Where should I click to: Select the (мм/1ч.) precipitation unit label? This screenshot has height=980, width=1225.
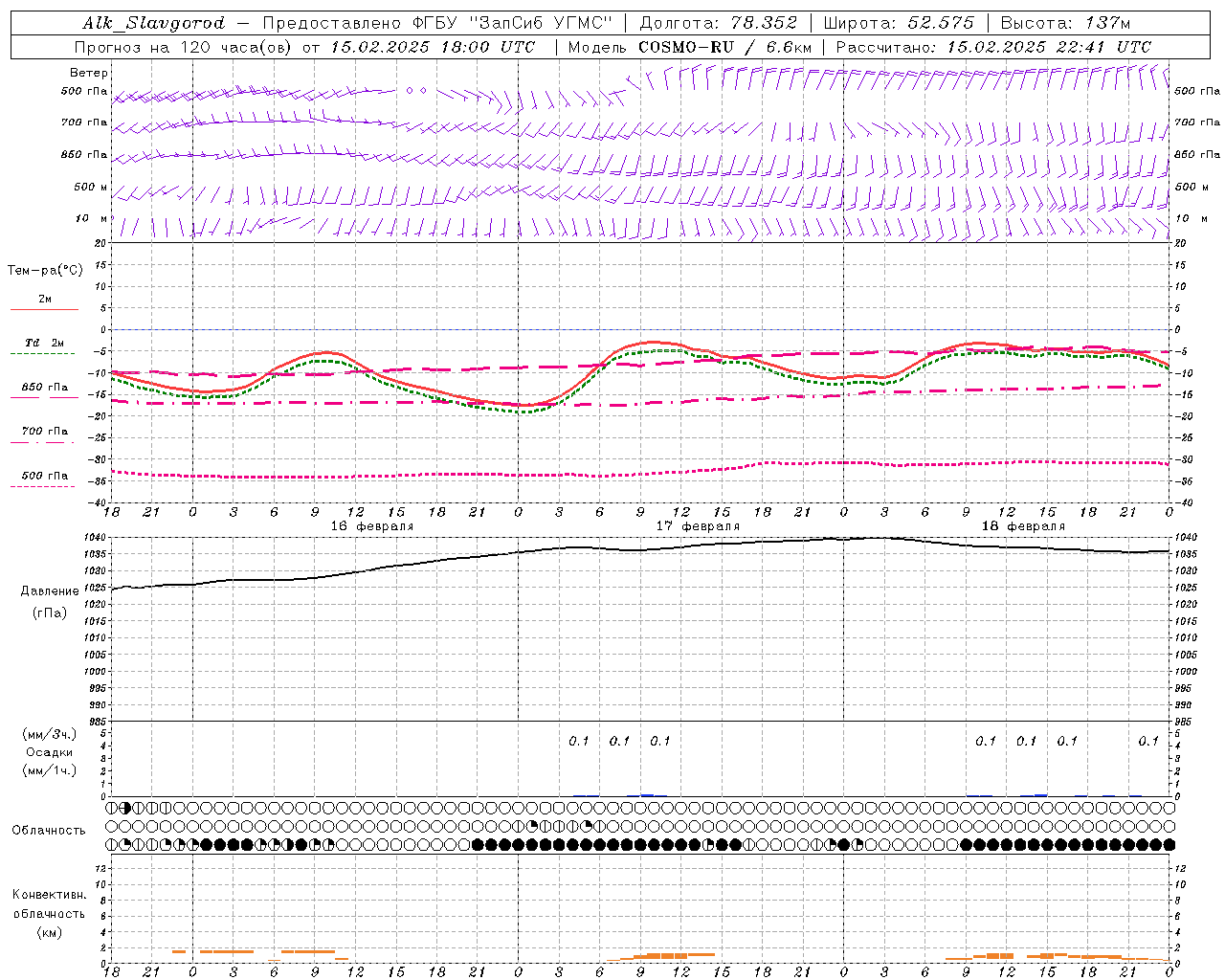(50, 770)
